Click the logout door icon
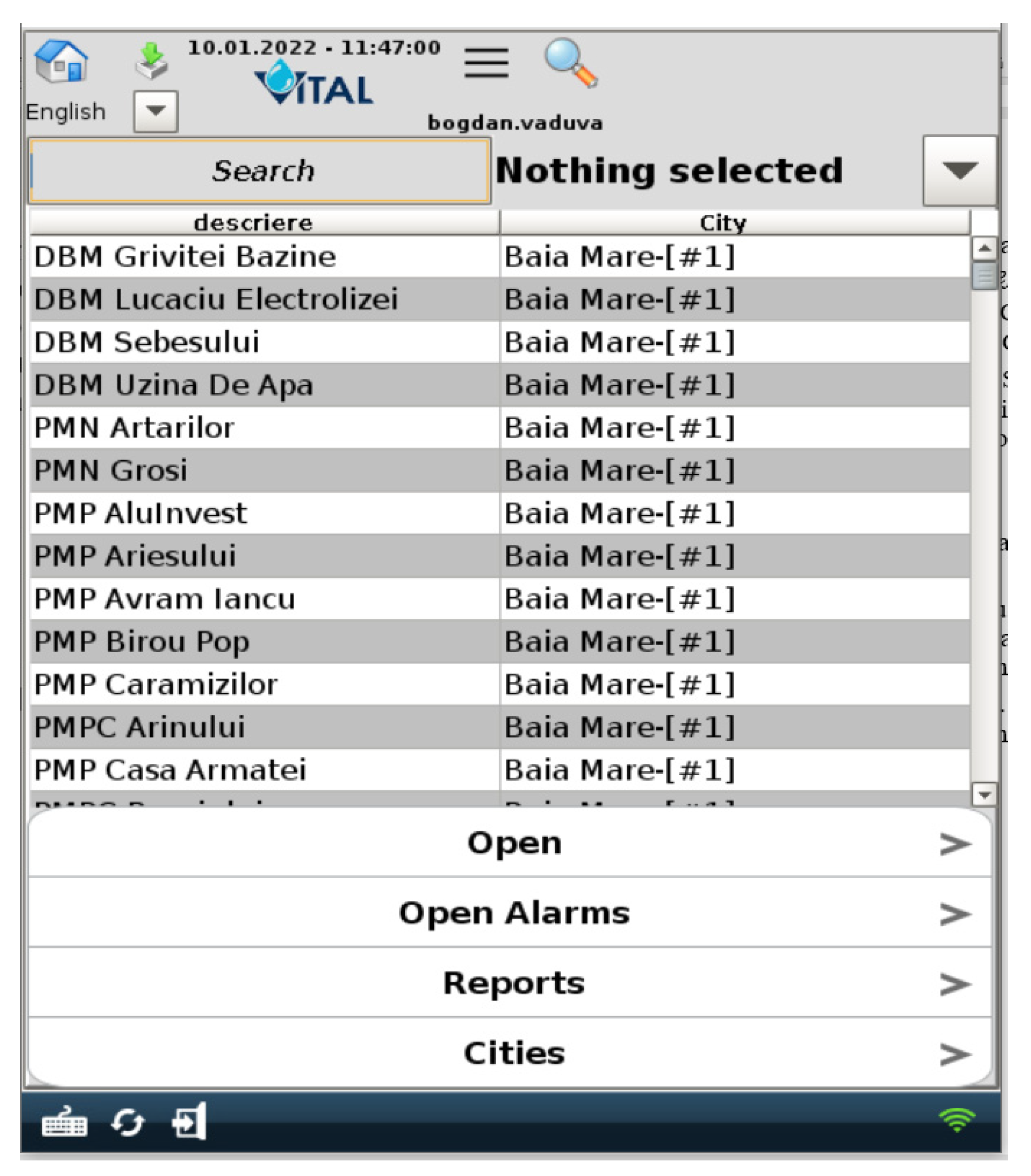The width and height of the screenshot is (1031, 1176). pyautogui.click(x=190, y=1121)
